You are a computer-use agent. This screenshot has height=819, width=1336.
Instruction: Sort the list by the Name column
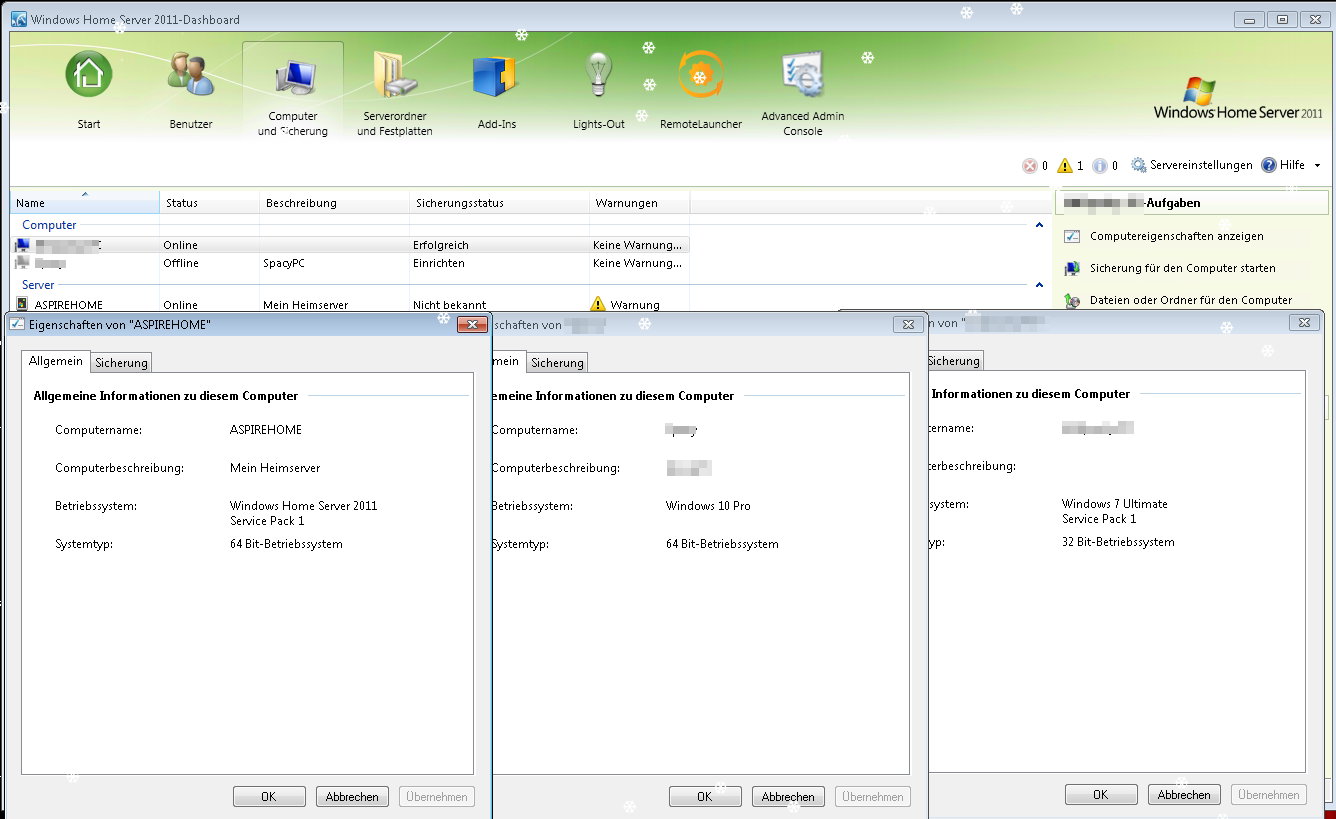coord(85,203)
